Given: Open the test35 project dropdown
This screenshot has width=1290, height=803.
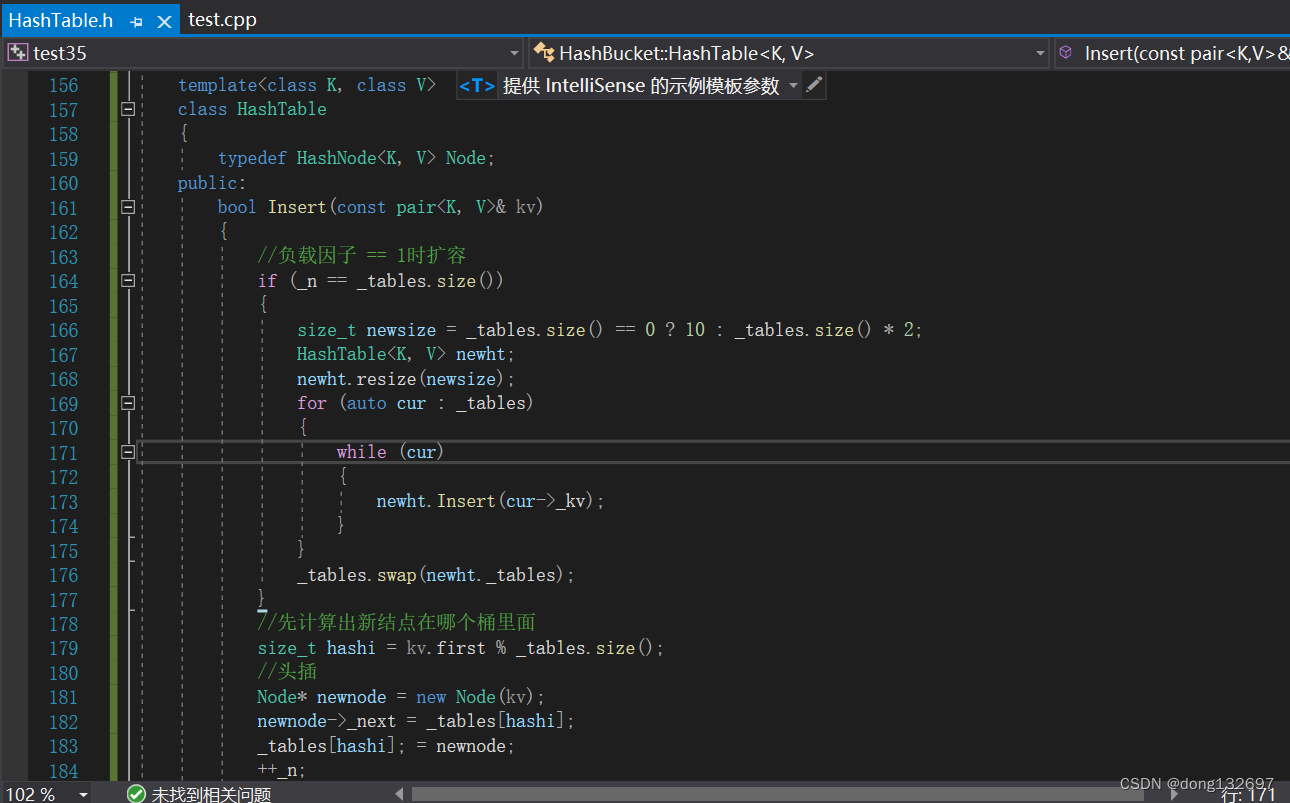Looking at the screenshot, I should click(x=515, y=53).
